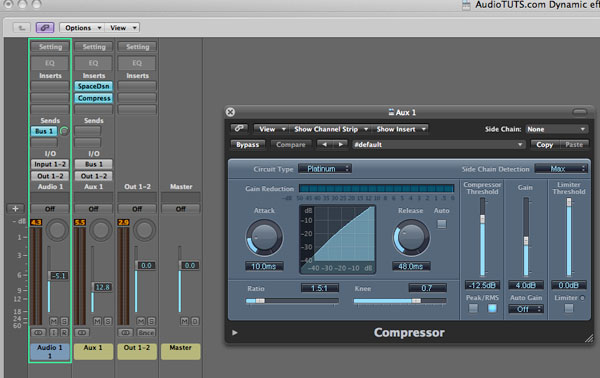Image resolution: width=600 pixels, height=378 pixels.
Task: Enable input monitoring on Audio 1
Action: point(53,332)
